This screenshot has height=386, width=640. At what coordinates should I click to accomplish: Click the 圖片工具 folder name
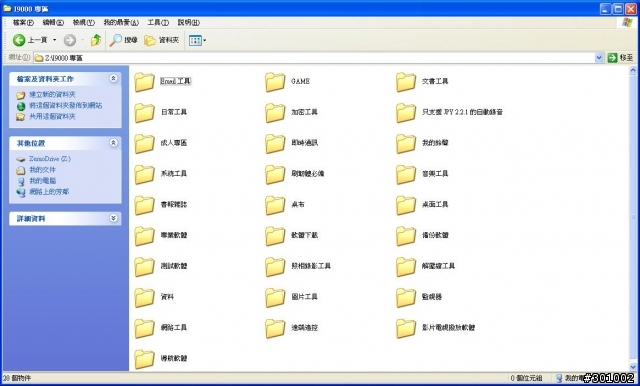coord(304,297)
